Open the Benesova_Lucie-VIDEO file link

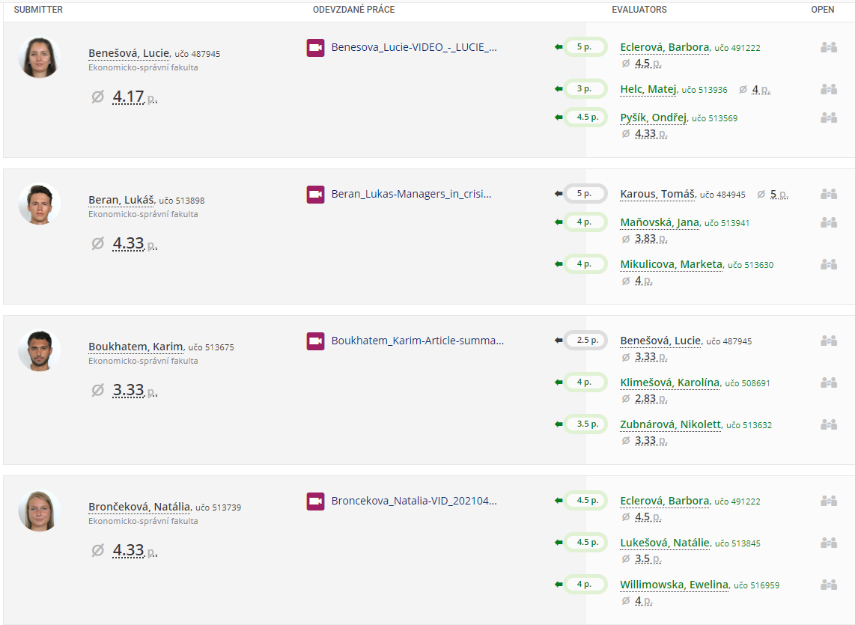click(x=413, y=47)
